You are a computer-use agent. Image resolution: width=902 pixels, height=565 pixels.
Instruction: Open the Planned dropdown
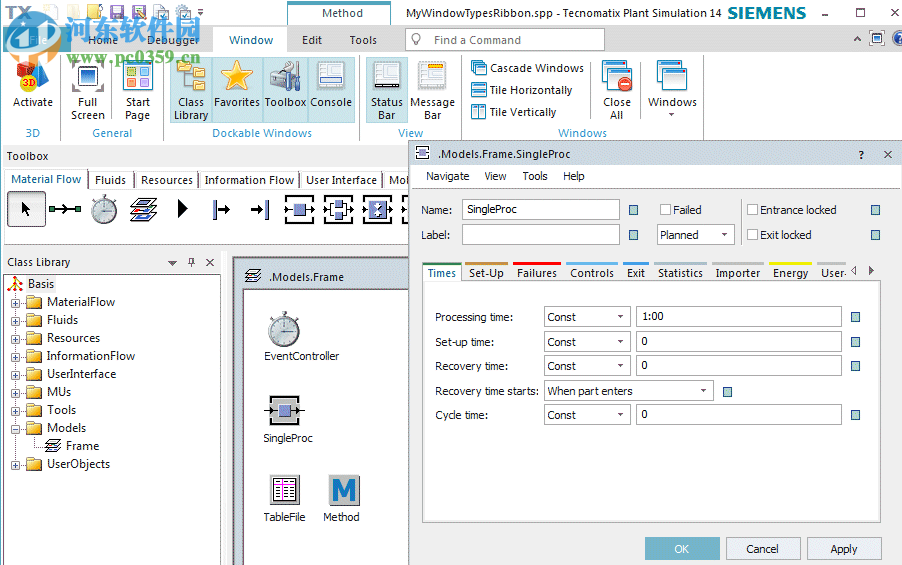pos(696,234)
